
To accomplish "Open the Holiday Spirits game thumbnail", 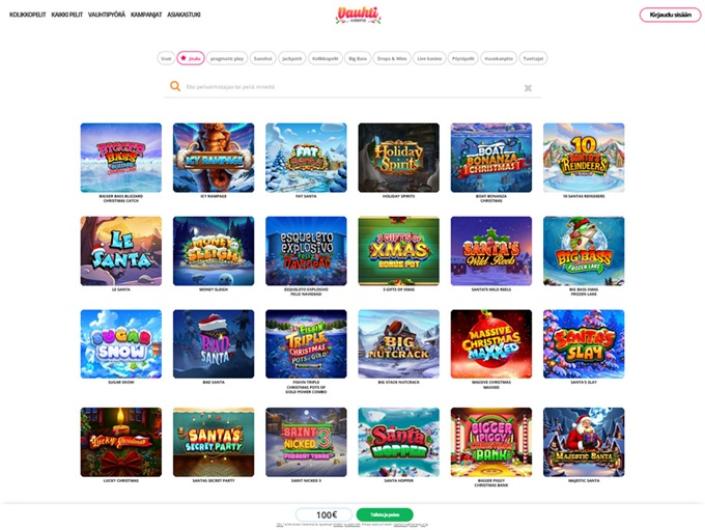I will 398,158.
